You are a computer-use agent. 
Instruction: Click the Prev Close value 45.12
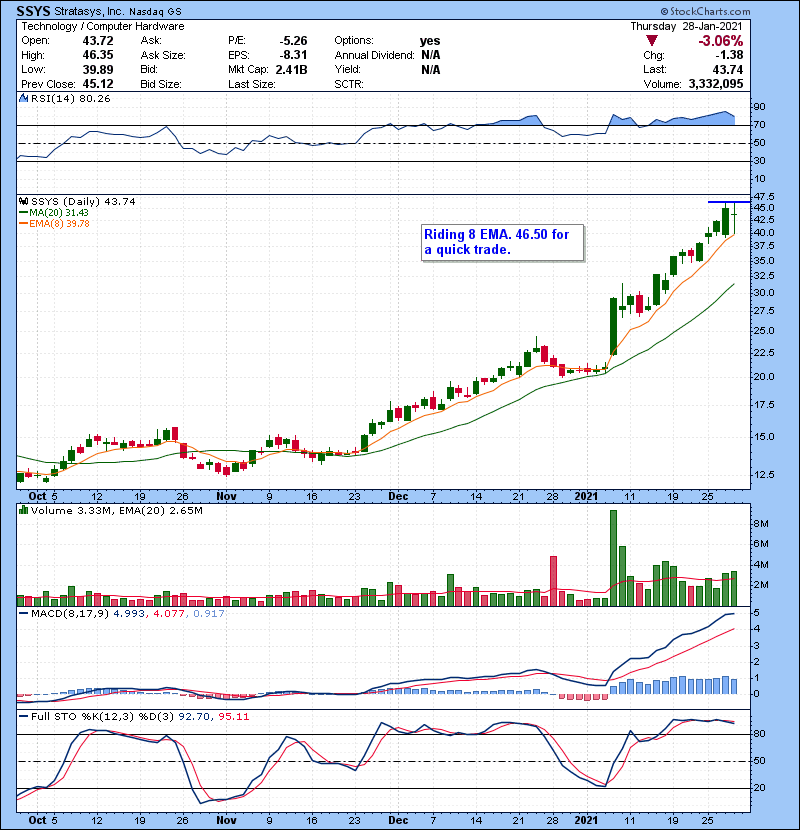[98, 84]
